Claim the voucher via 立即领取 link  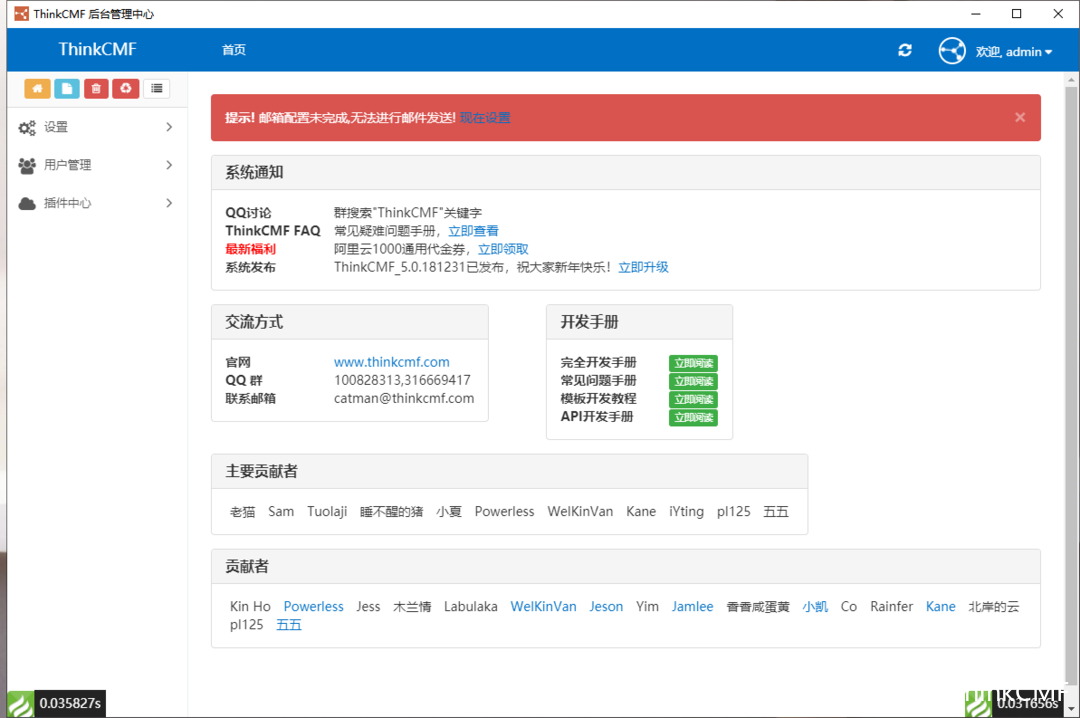coord(503,249)
